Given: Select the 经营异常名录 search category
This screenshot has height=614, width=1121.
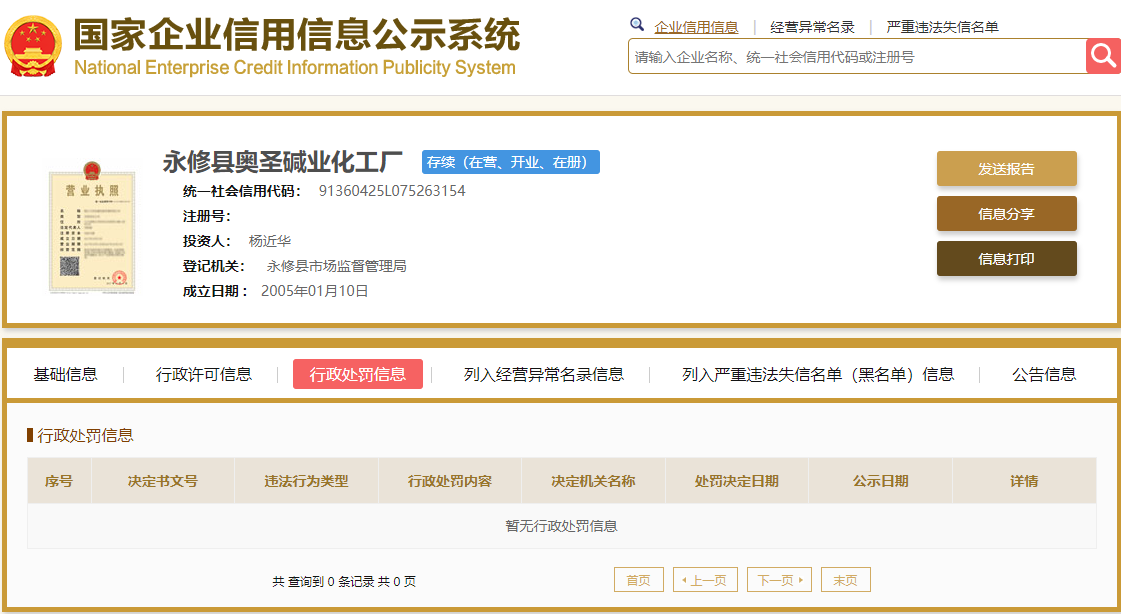Looking at the screenshot, I should coord(812,27).
